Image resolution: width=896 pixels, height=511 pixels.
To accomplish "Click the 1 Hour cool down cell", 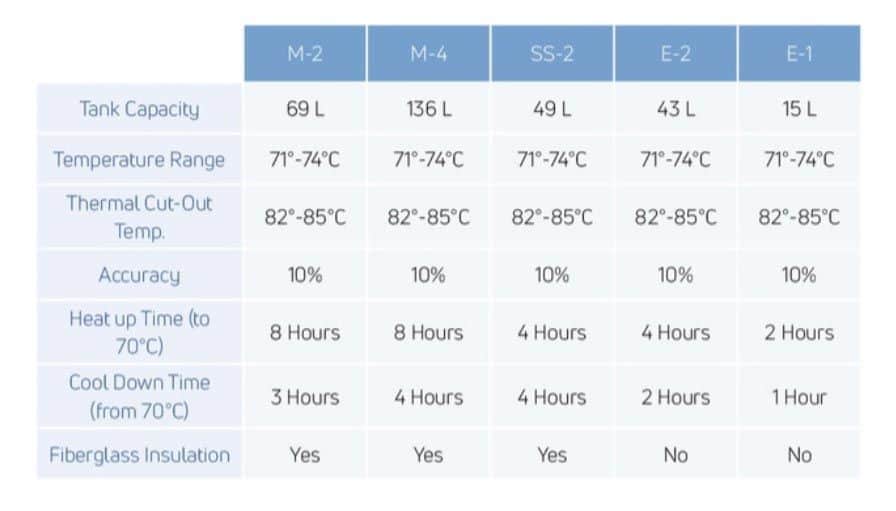I will tap(799, 397).
